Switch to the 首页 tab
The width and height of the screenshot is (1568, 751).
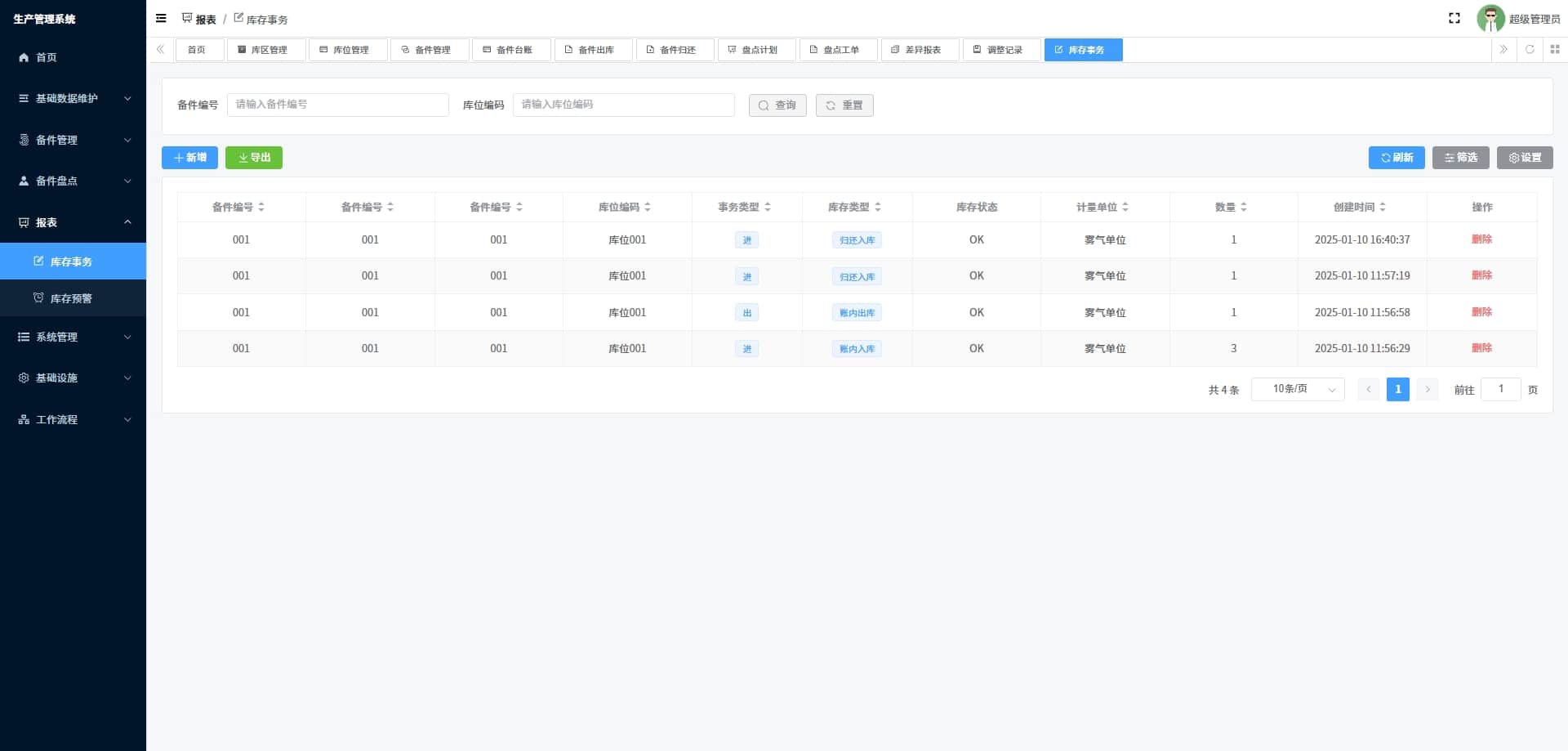point(200,50)
